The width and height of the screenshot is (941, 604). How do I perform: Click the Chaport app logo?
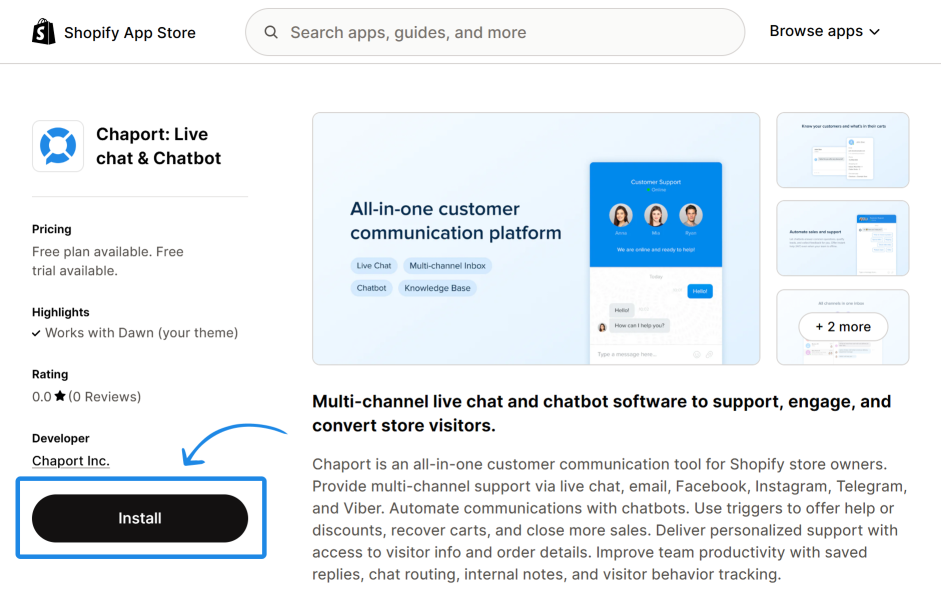(58, 145)
